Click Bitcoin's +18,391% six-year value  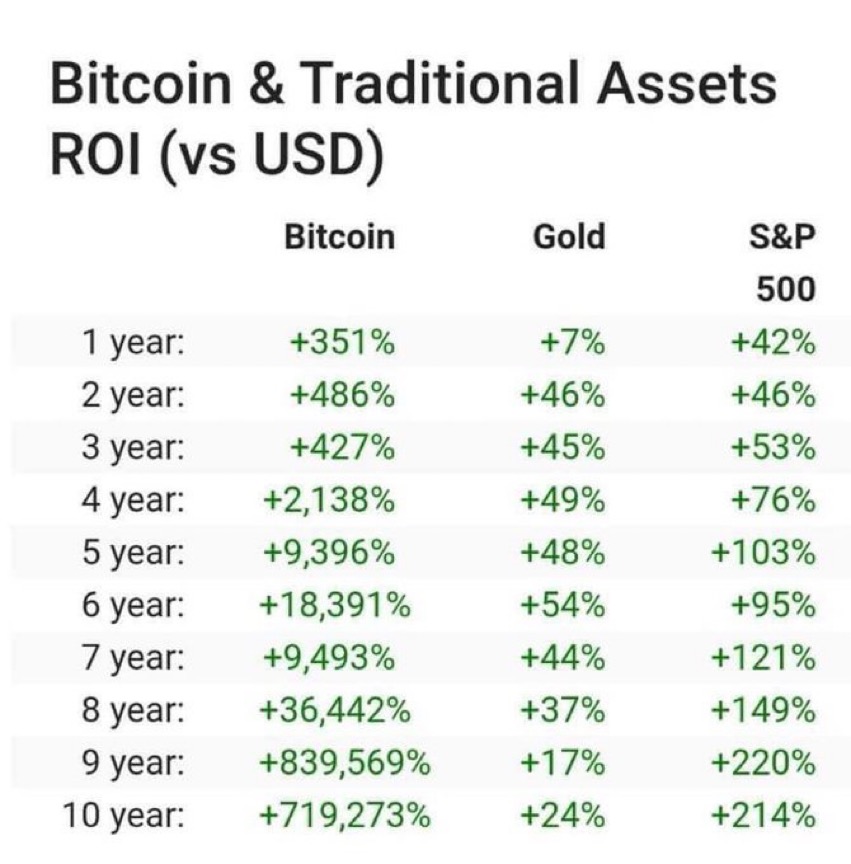tap(335, 605)
